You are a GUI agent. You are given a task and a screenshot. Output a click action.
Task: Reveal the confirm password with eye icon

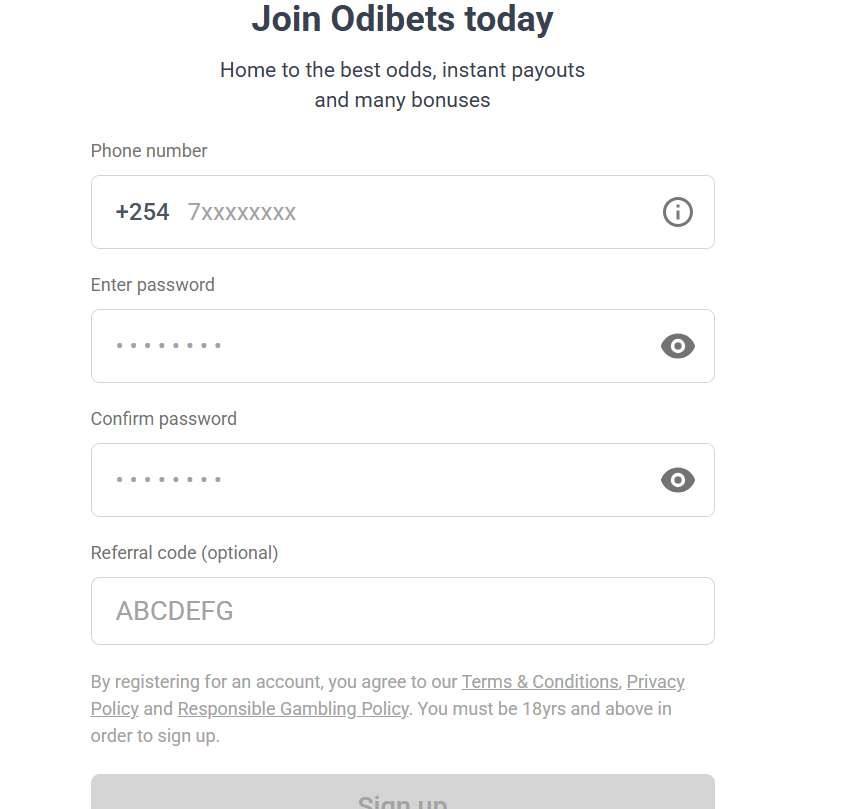click(677, 480)
